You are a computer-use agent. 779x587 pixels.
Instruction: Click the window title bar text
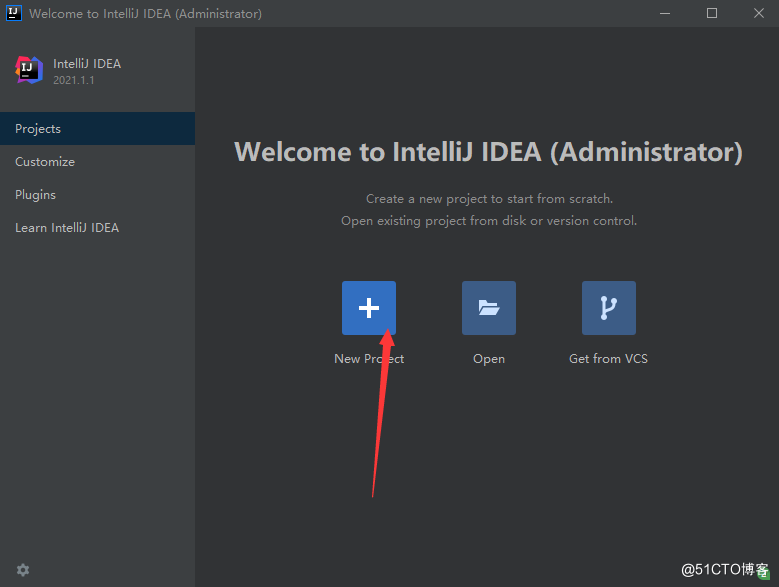[146, 13]
